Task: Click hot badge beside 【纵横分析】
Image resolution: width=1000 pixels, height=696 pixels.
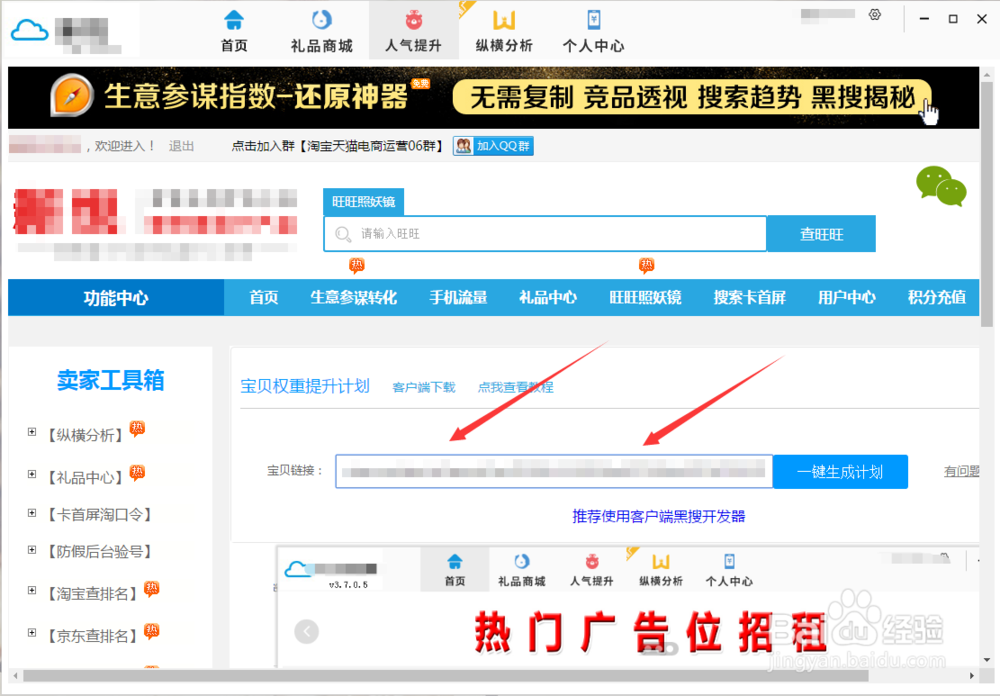Action: (137, 429)
